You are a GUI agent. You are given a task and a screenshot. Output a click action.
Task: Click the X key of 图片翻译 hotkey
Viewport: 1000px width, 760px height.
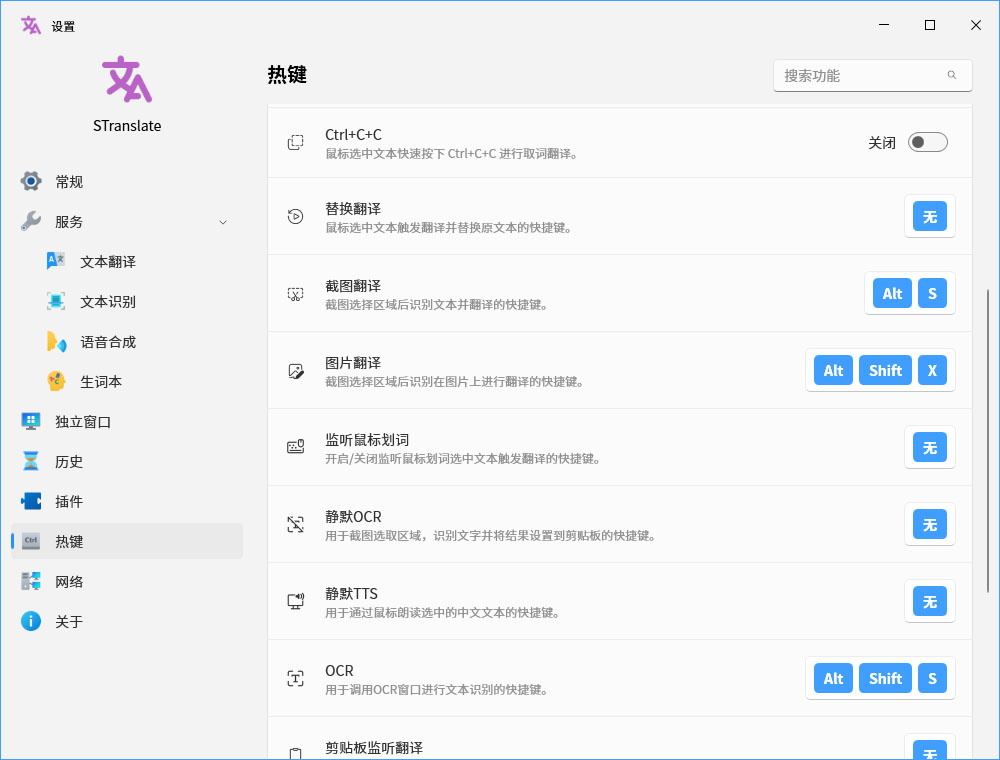click(x=932, y=370)
